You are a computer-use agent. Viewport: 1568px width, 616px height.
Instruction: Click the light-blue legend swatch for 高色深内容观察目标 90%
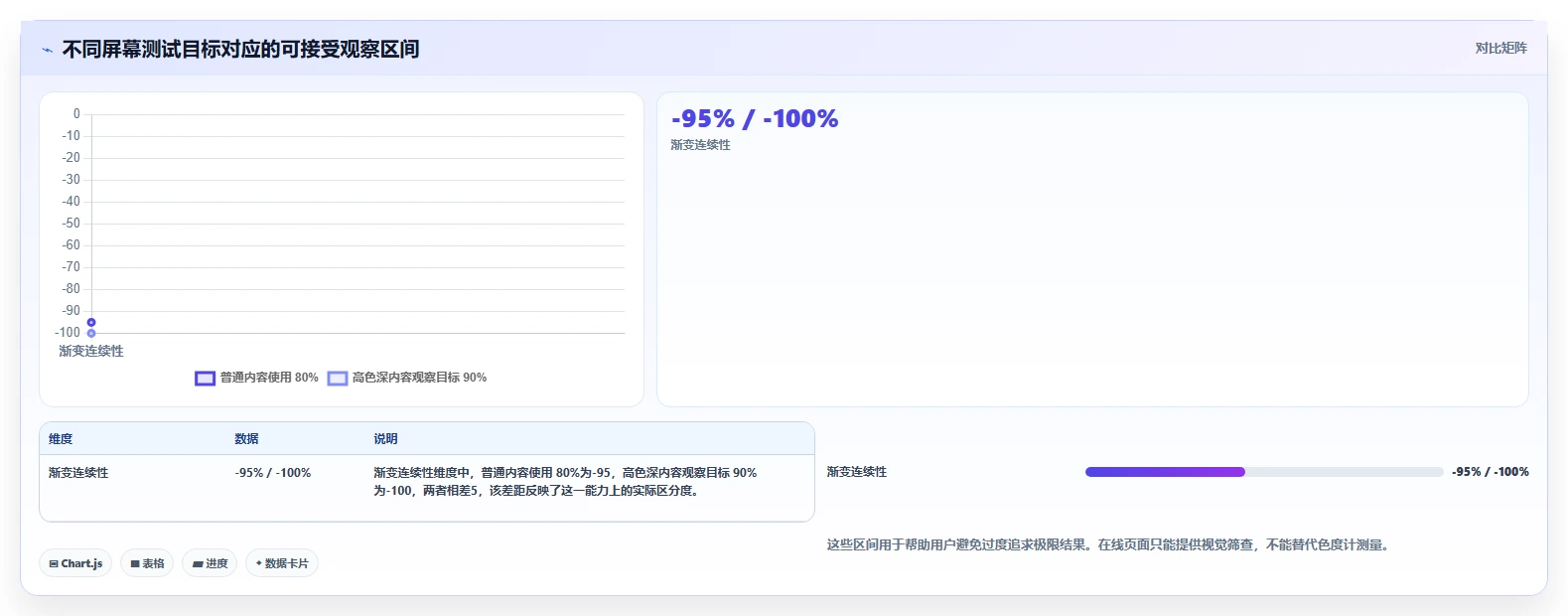pyautogui.click(x=338, y=378)
